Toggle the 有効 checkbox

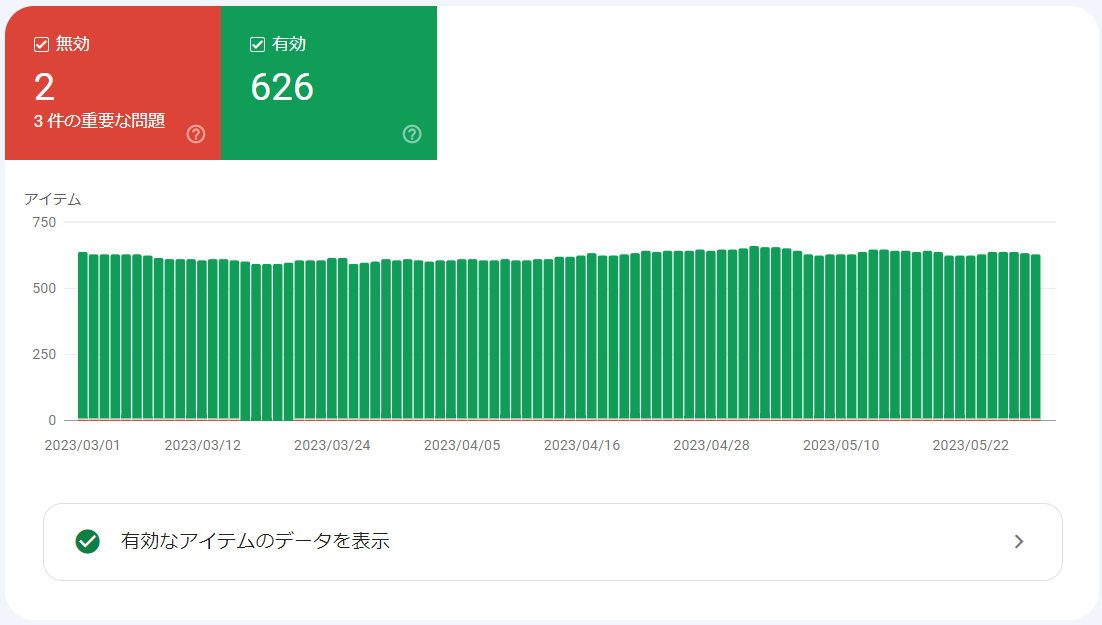pyautogui.click(x=258, y=44)
